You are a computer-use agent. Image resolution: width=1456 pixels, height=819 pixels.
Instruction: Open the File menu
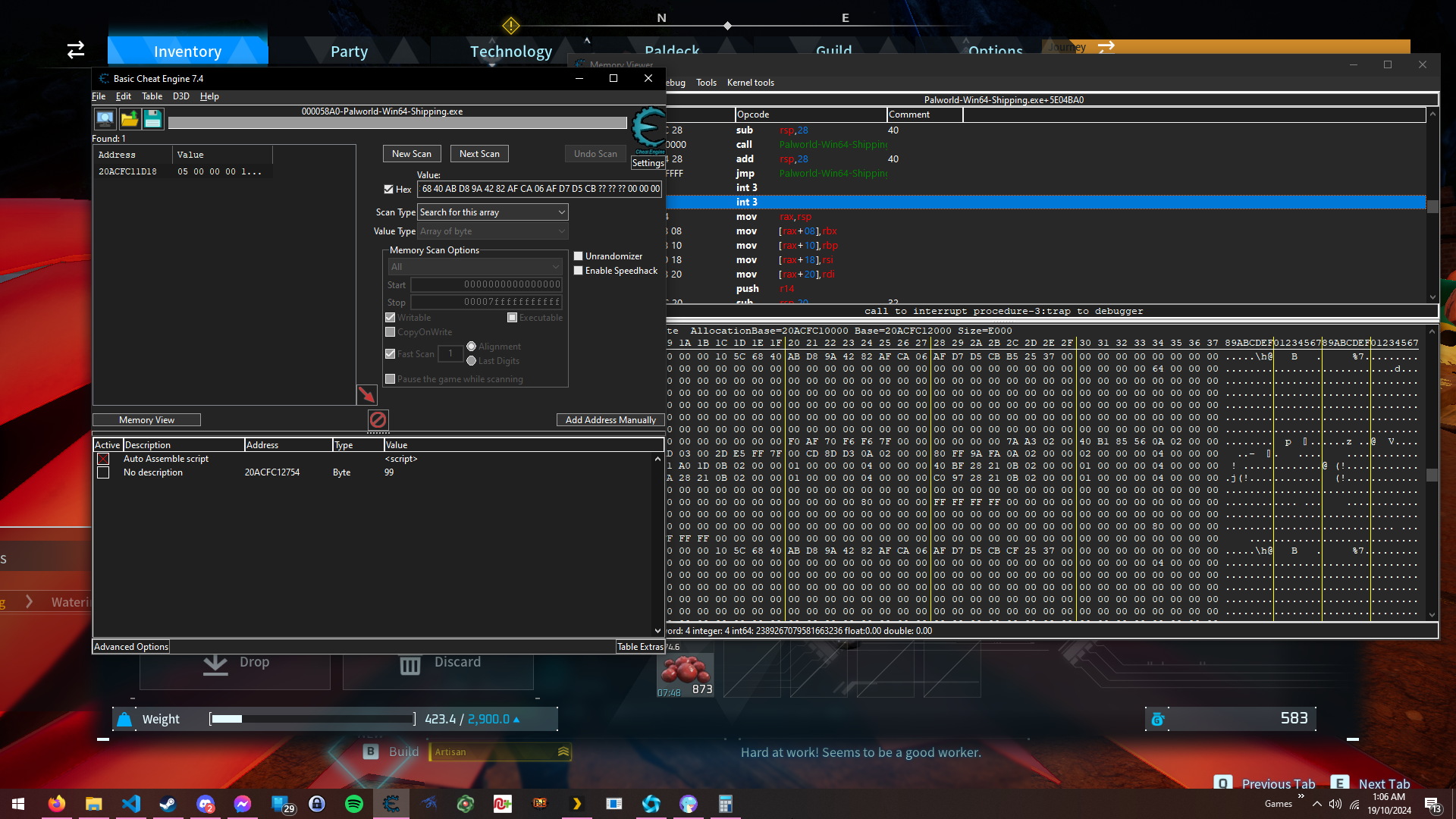tap(99, 96)
